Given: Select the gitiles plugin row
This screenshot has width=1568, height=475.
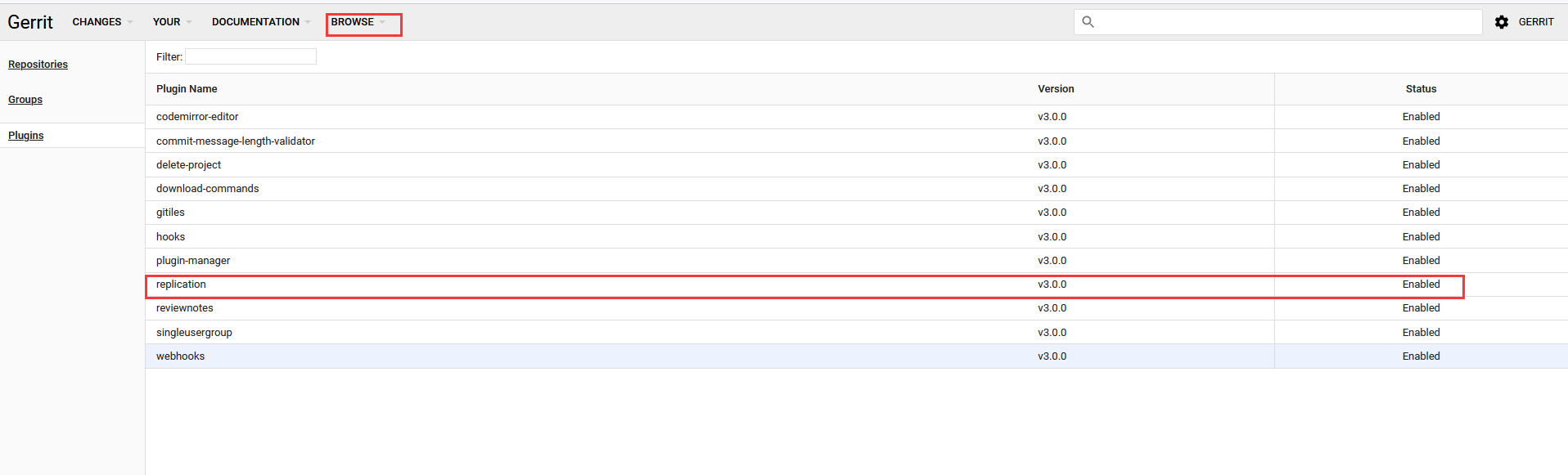Looking at the screenshot, I should click(170, 212).
